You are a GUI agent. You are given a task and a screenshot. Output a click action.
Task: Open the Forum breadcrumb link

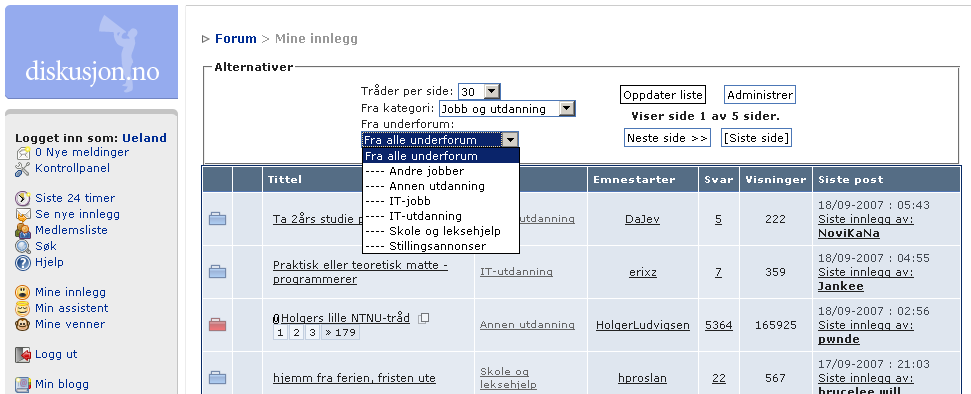tap(235, 38)
